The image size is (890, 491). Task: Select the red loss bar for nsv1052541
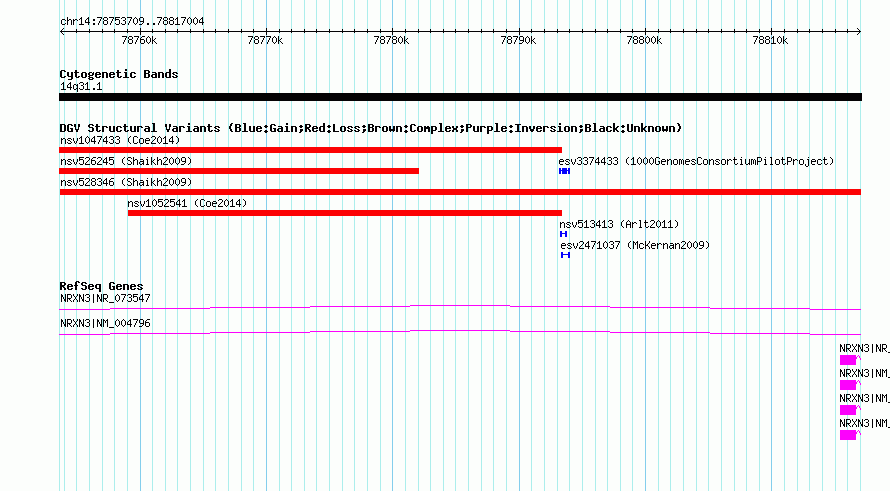click(x=345, y=213)
